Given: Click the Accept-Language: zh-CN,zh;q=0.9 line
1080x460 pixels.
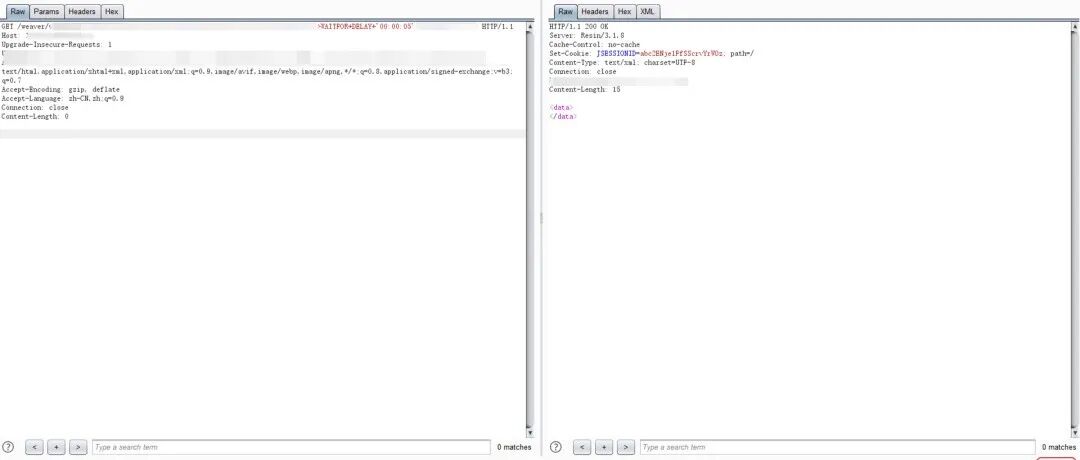Looking at the screenshot, I should click(x=63, y=98).
